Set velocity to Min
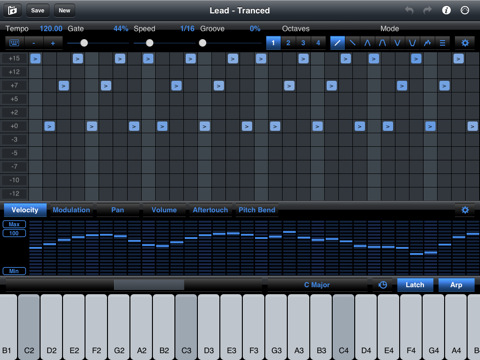 click(14, 271)
